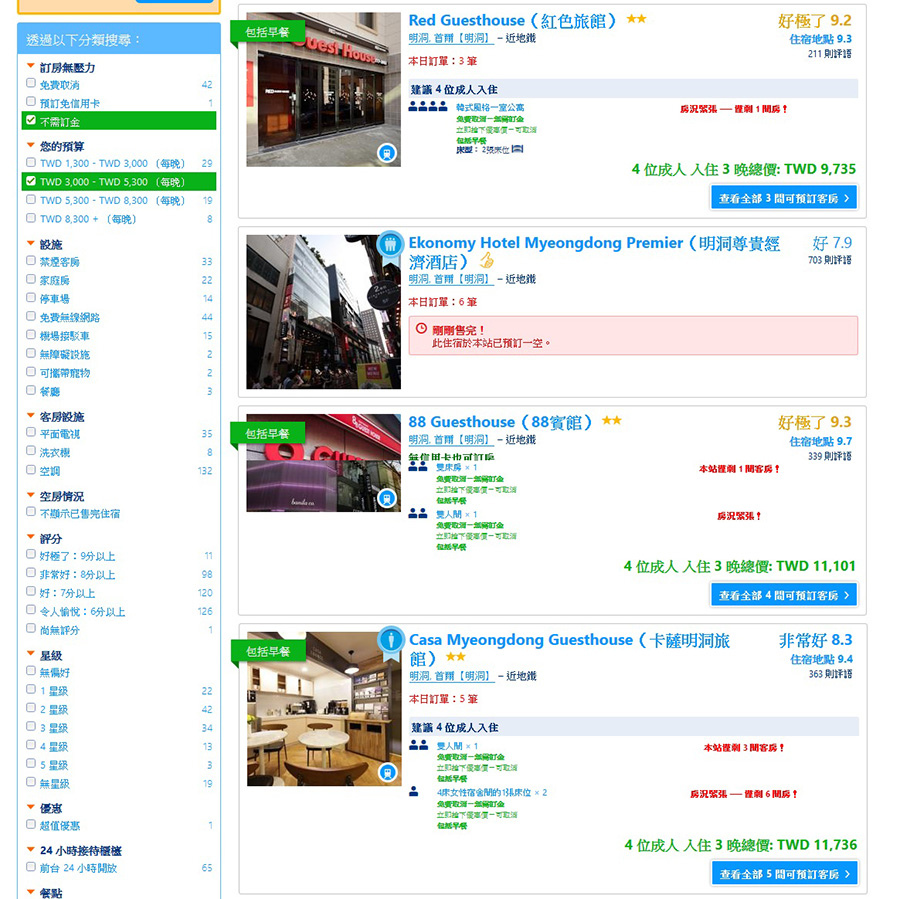The image size is (900, 899).
Task: Open the Ekonomy Hotel building photo
Action: click(324, 312)
